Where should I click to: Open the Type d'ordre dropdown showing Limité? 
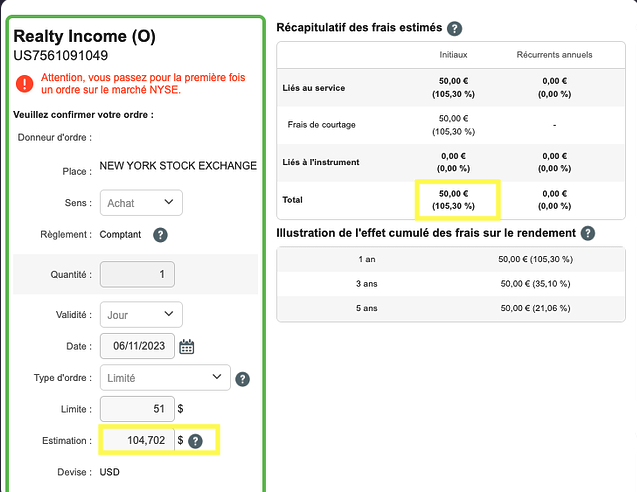(165, 378)
